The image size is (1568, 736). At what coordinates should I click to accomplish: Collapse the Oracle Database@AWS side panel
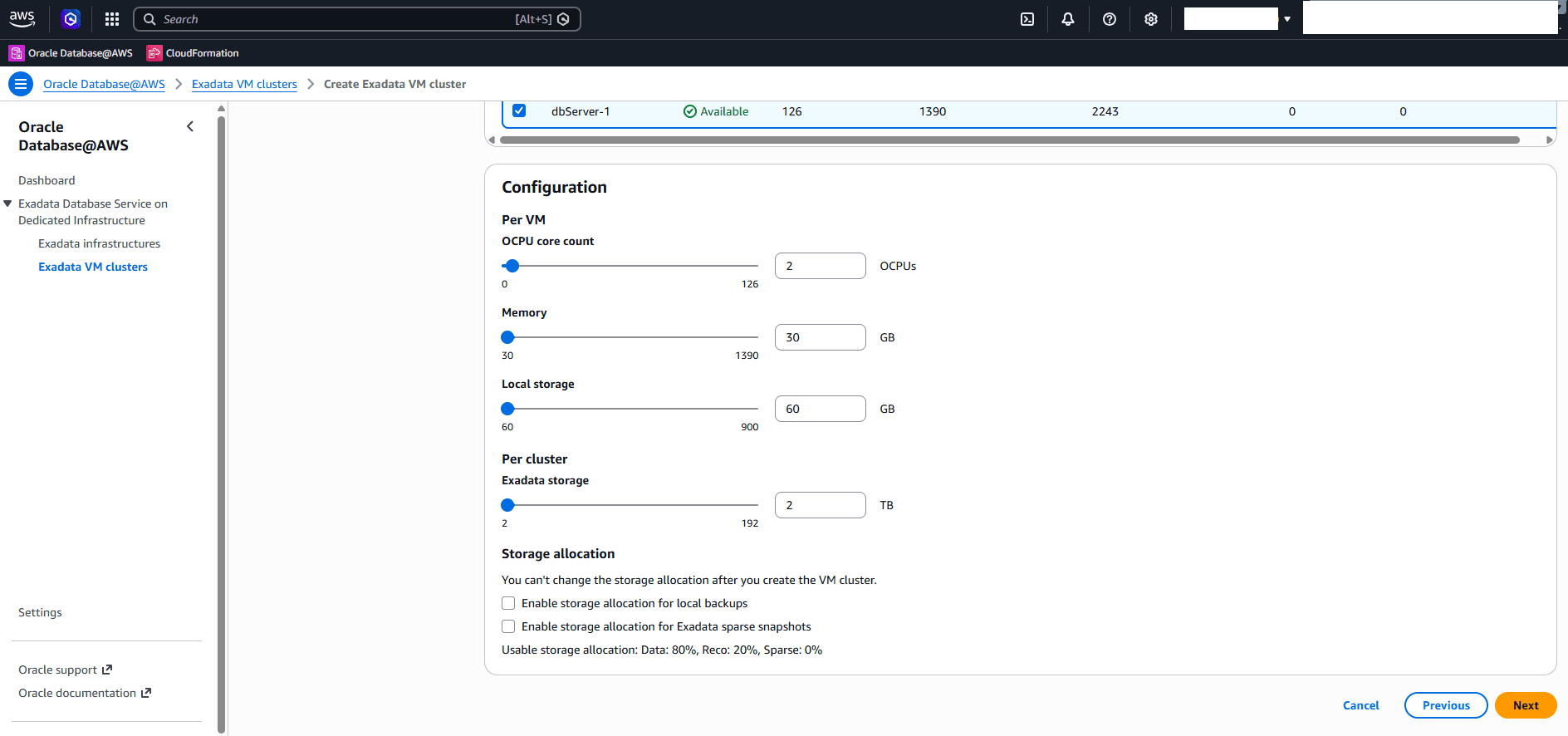point(190,126)
